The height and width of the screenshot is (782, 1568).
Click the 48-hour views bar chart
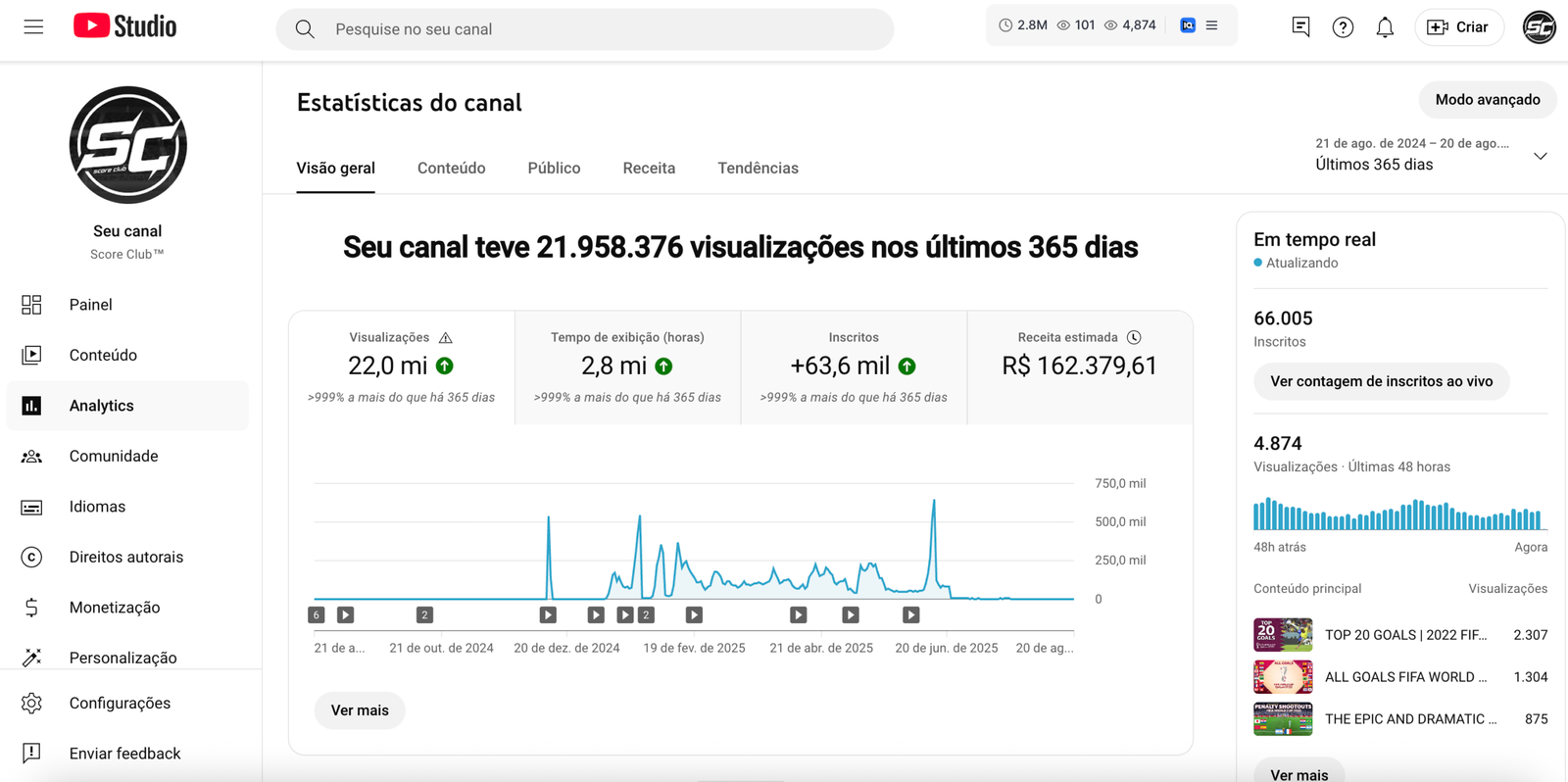[1399, 513]
